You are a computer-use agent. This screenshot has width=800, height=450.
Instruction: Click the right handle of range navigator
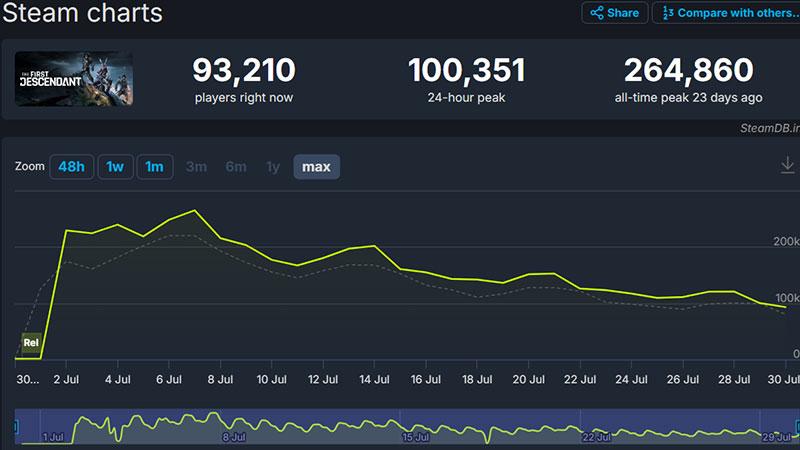click(x=797, y=427)
